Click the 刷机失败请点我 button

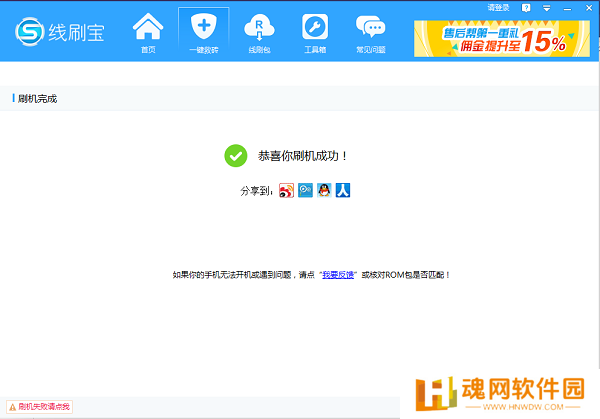[x=39, y=407]
